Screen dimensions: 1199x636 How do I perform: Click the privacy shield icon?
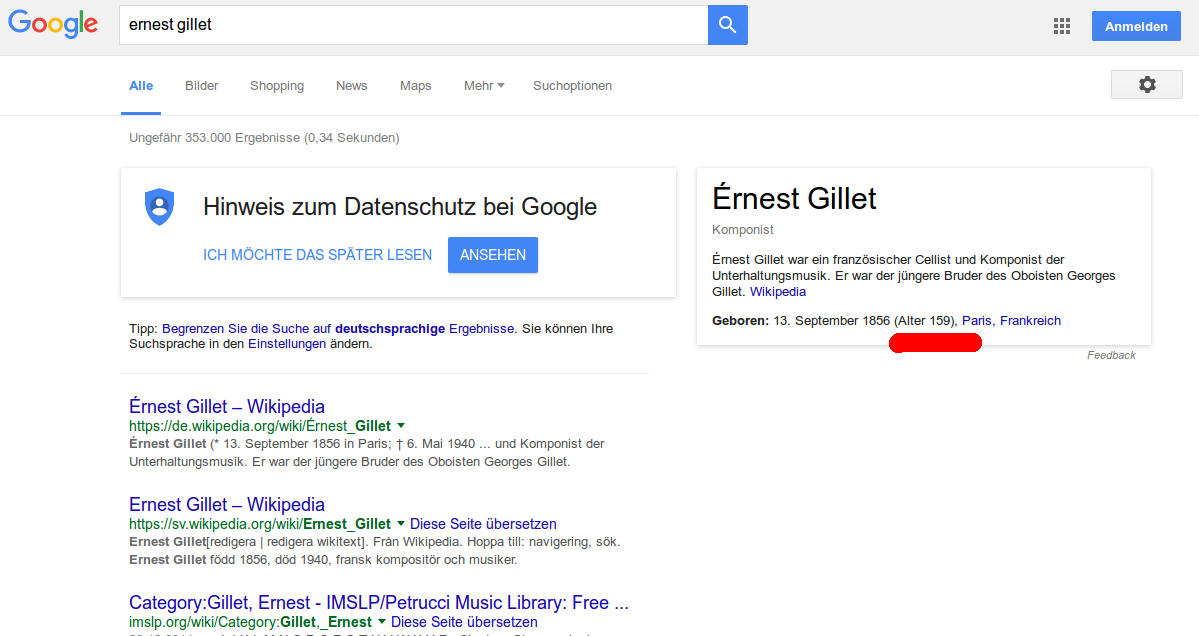click(x=160, y=206)
